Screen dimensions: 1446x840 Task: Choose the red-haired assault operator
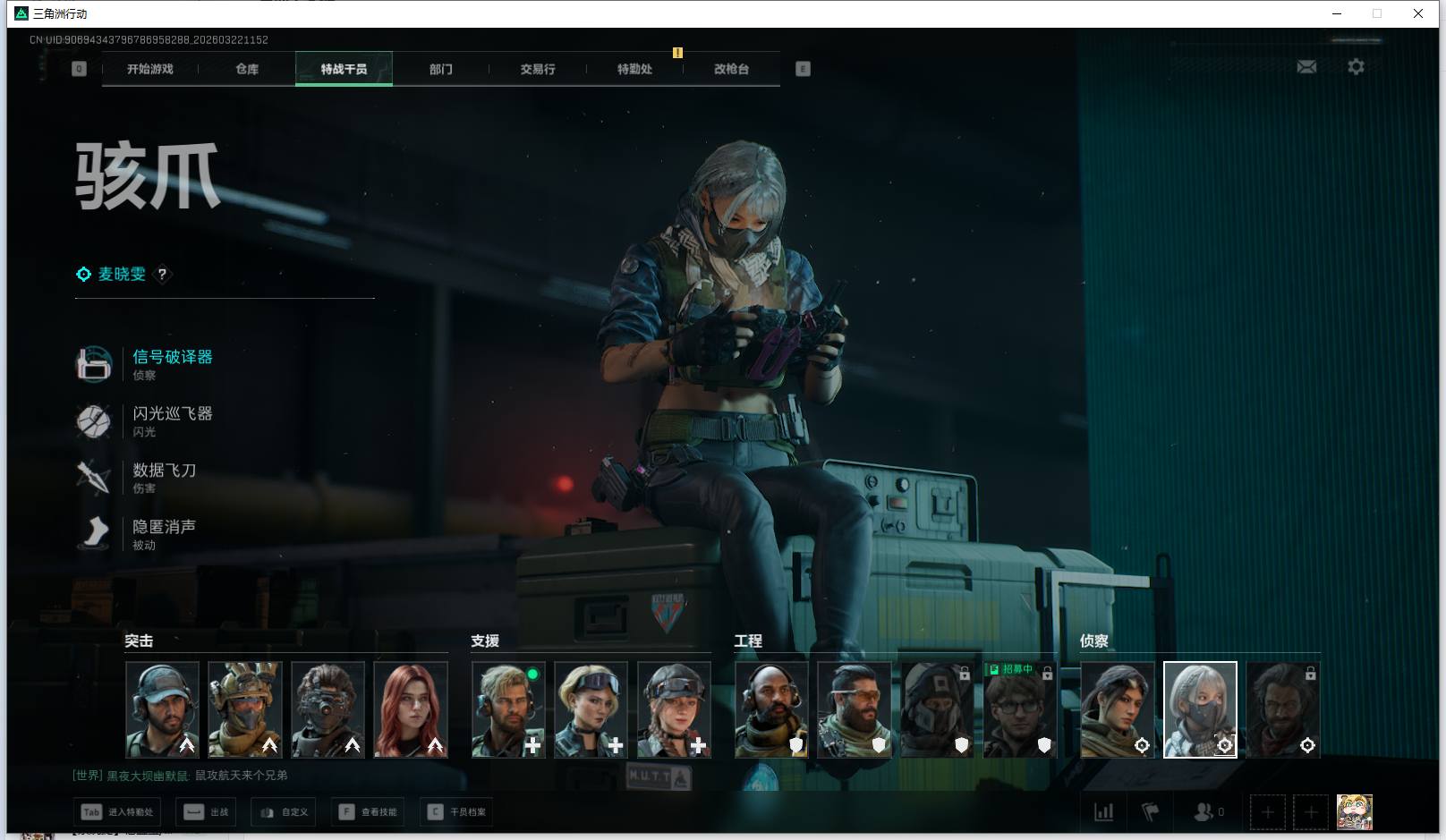[411, 709]
